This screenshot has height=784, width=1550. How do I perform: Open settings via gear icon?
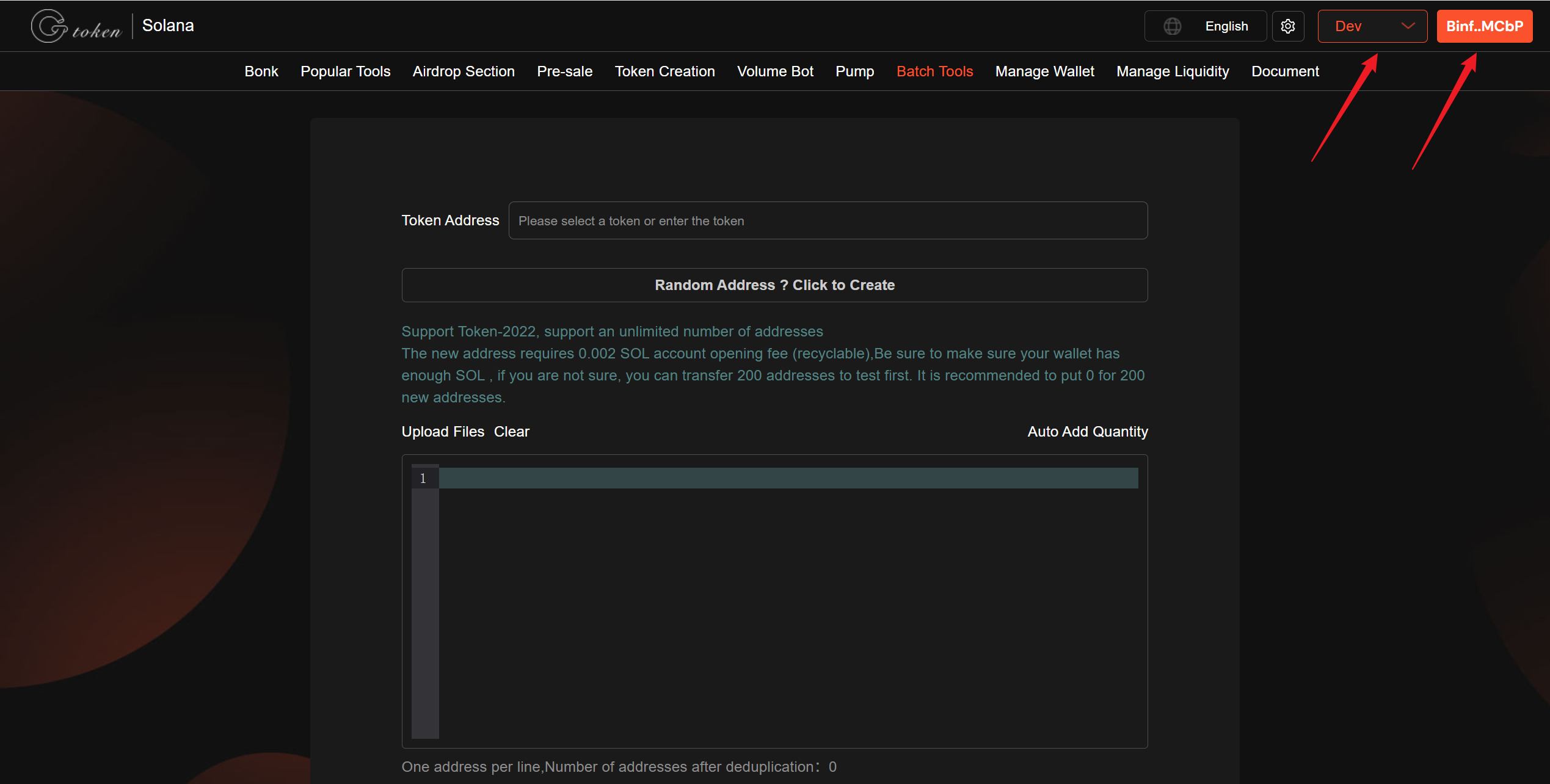click(1288, 26)
